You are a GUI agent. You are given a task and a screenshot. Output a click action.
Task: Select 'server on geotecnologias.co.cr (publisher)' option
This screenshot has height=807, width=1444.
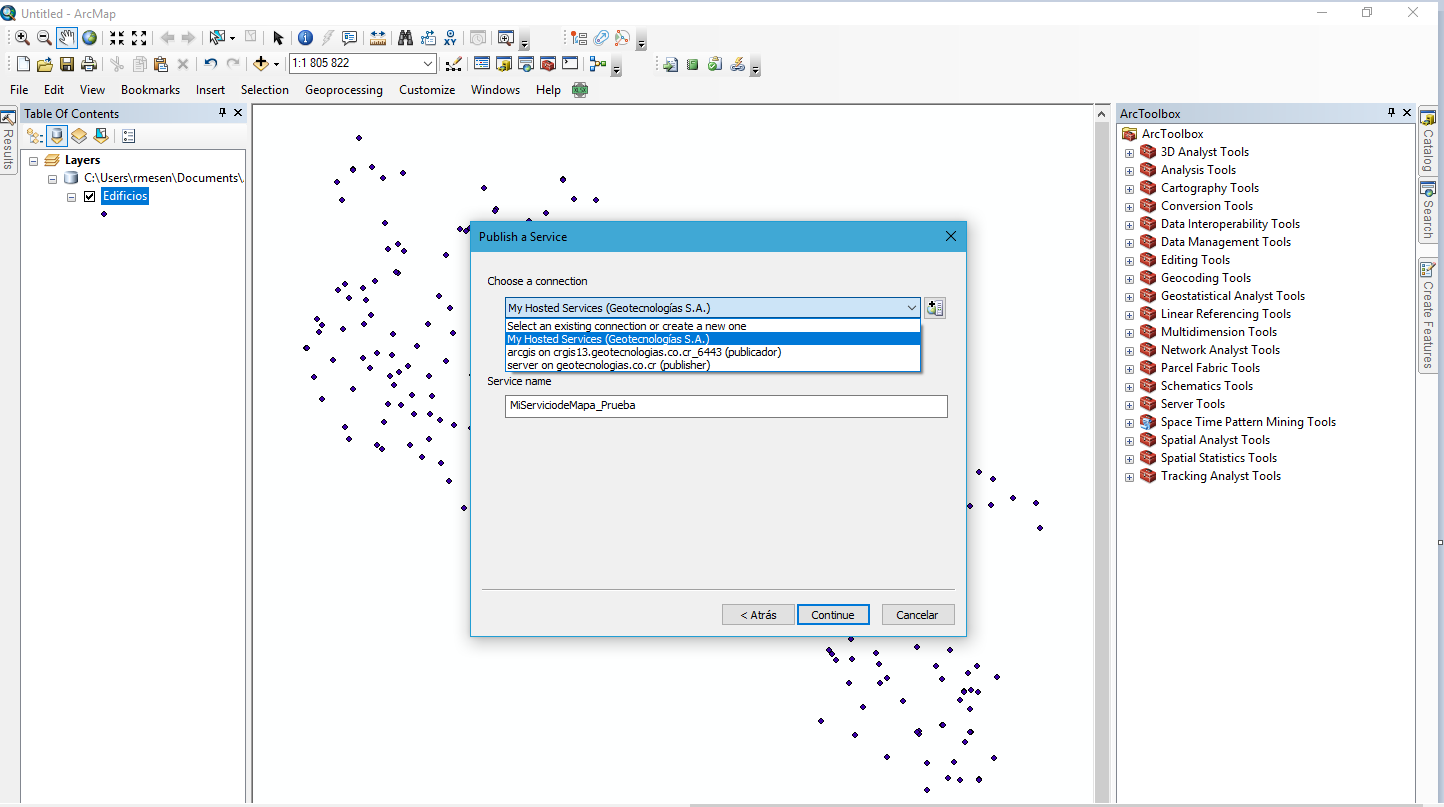712,365
